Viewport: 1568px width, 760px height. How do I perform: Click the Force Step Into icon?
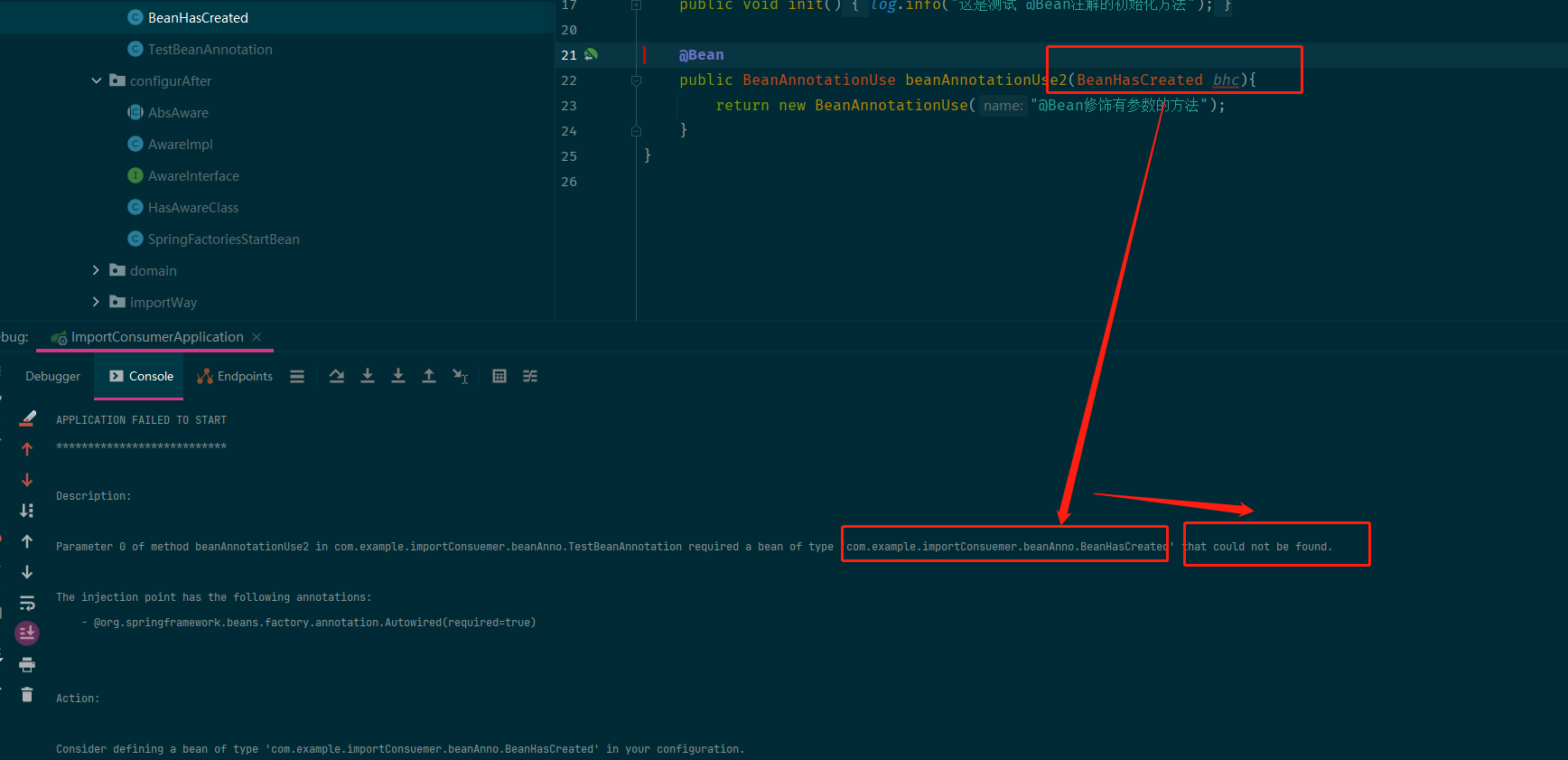[398, 376]
